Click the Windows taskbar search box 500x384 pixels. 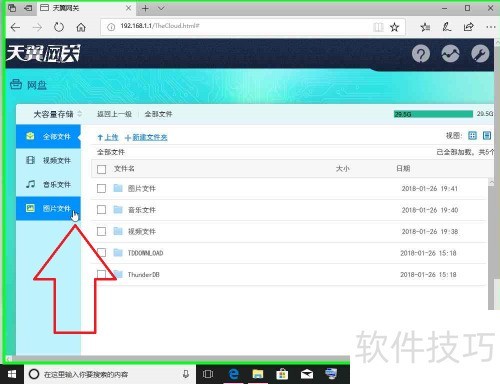[x=110, y=374]
